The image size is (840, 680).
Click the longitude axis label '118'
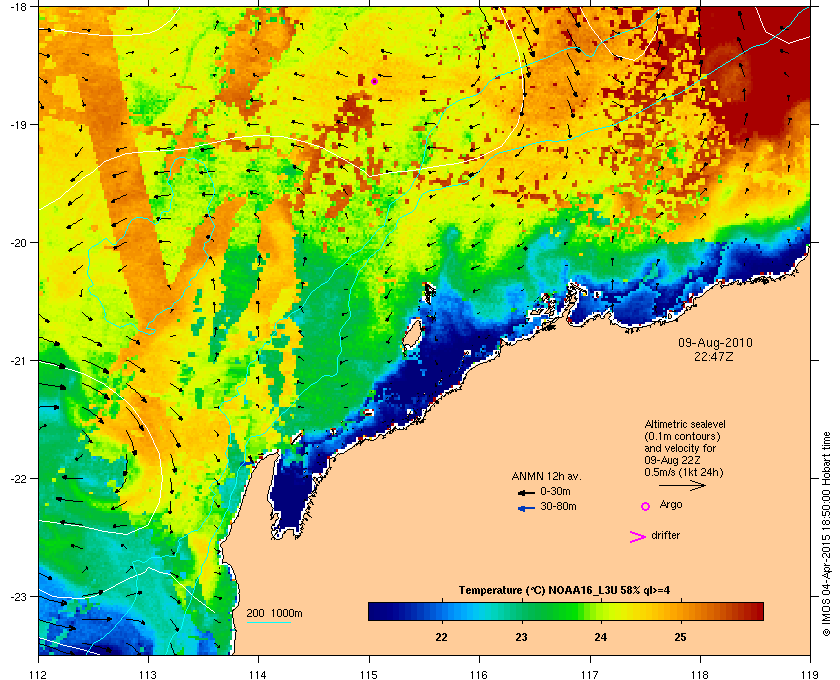click(700, 674)
